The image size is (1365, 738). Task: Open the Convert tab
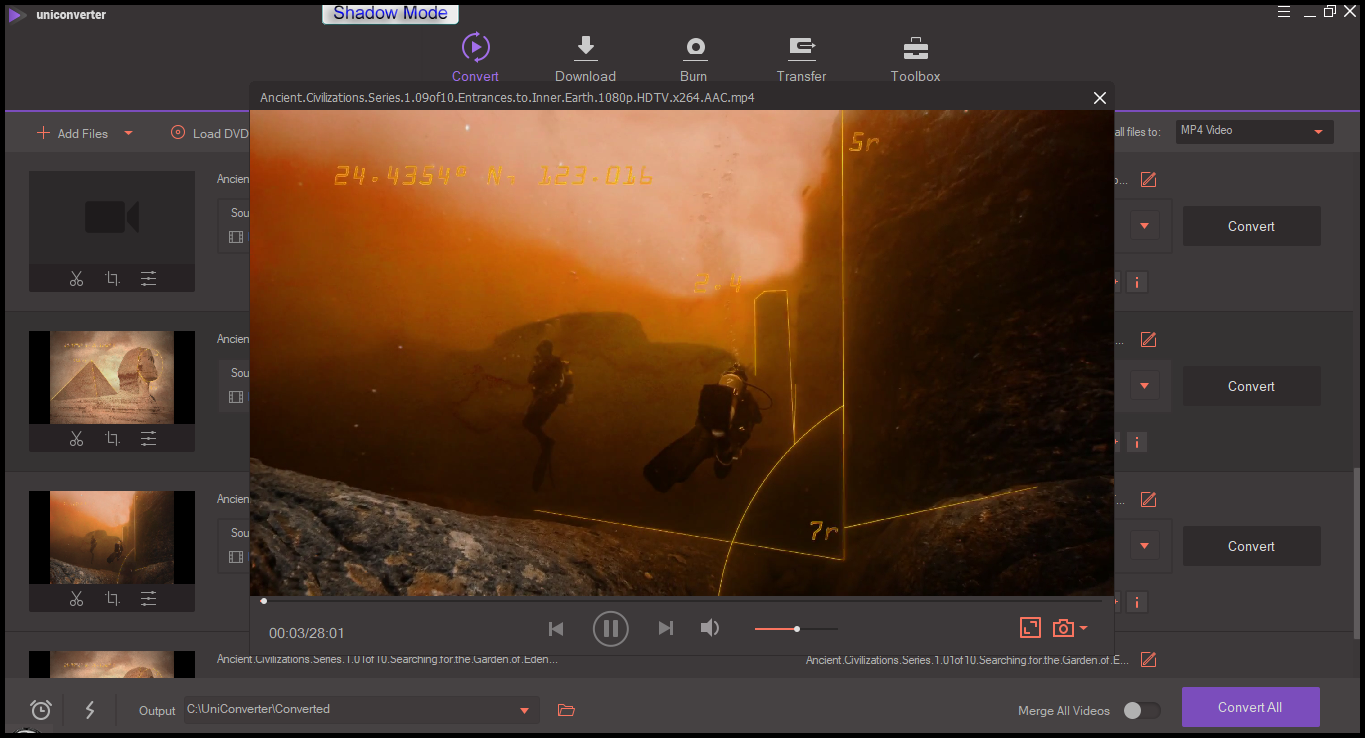click(475, 58)
